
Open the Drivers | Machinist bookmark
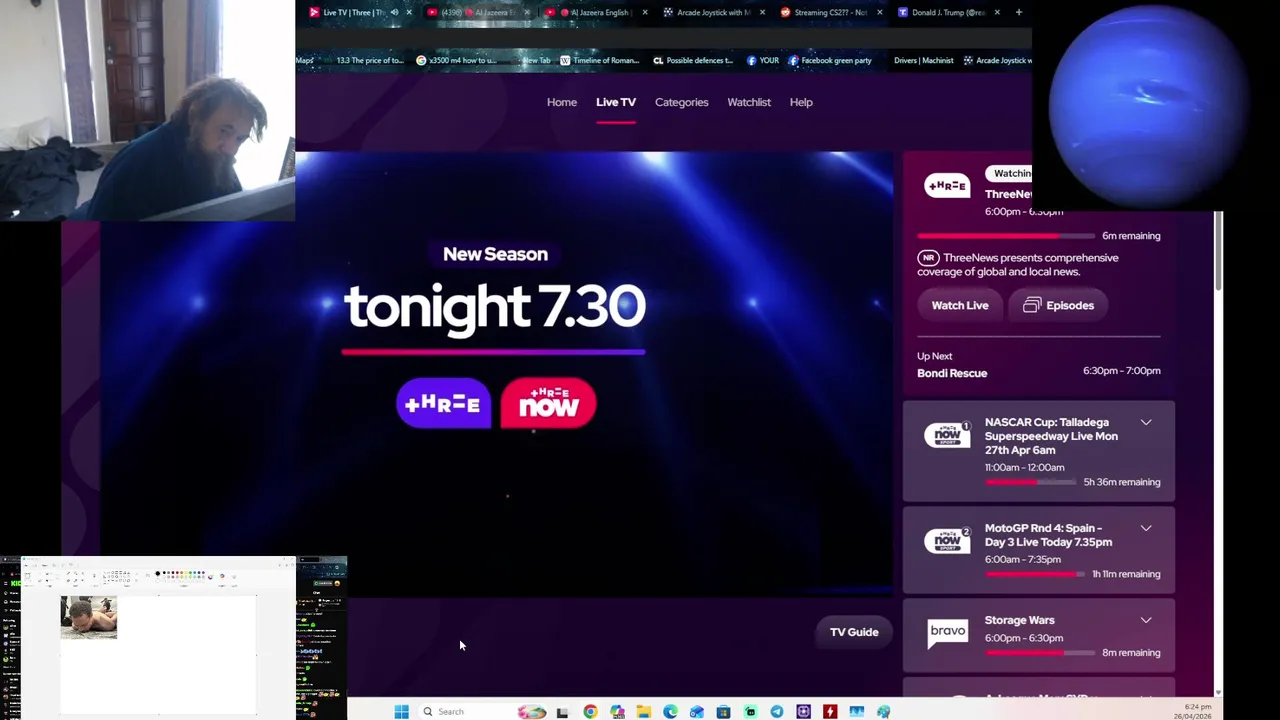(x=923, y=60)
